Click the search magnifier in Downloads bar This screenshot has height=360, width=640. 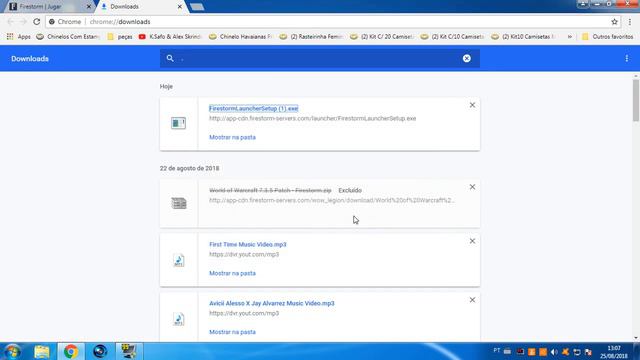click(x=170, y=58)
